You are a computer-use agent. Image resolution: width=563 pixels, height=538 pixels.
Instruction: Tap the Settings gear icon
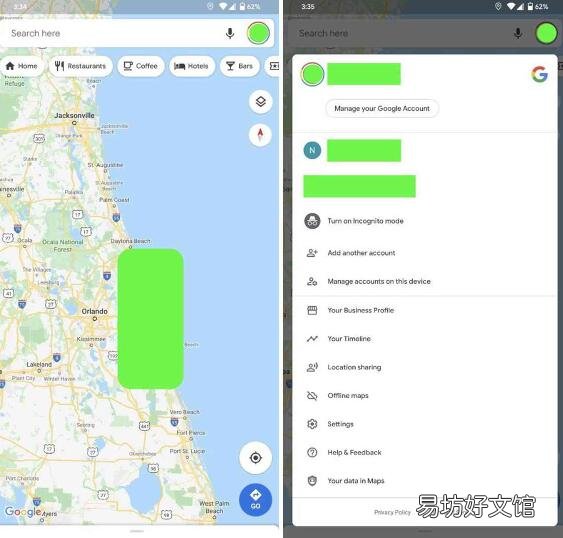tap(312, 424)
